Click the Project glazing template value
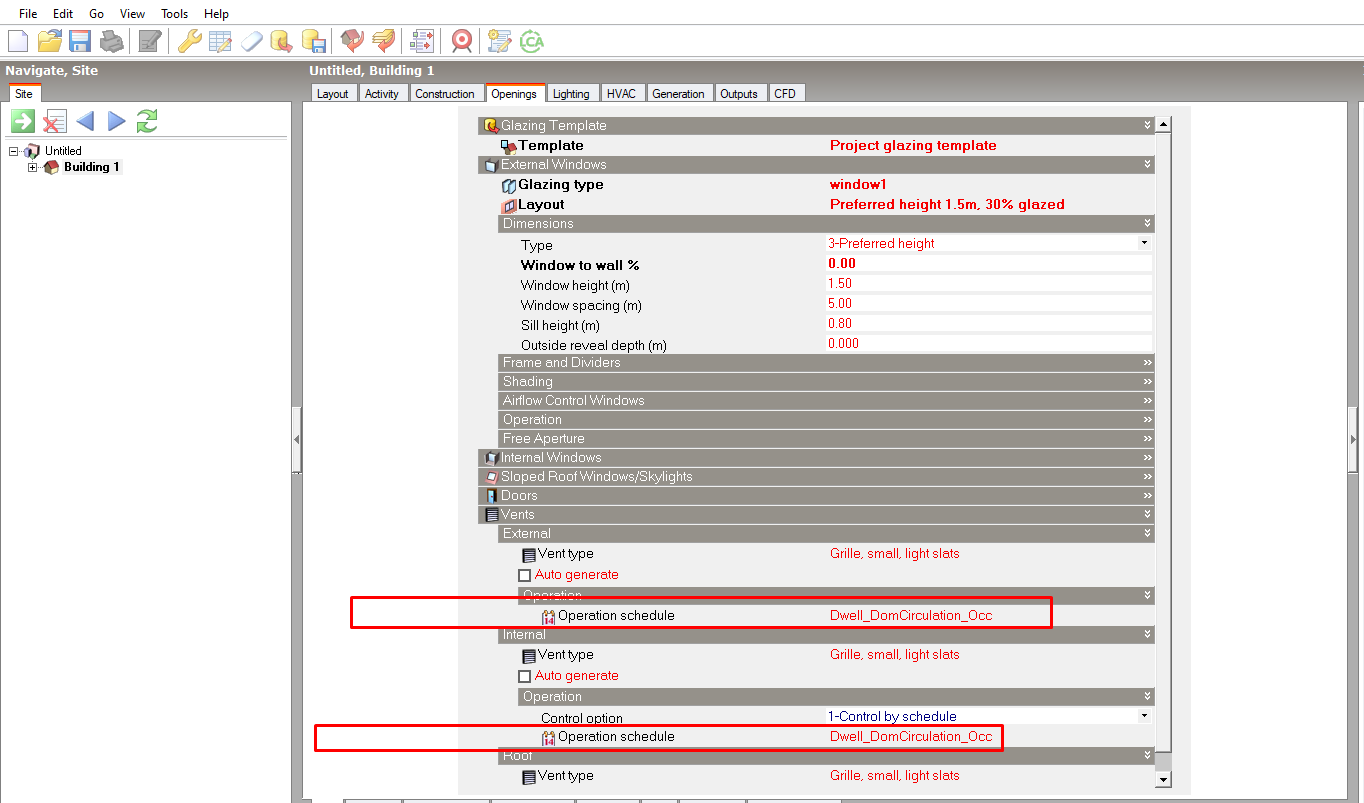This screenshot has width=1364, height=803. [913, 145]
